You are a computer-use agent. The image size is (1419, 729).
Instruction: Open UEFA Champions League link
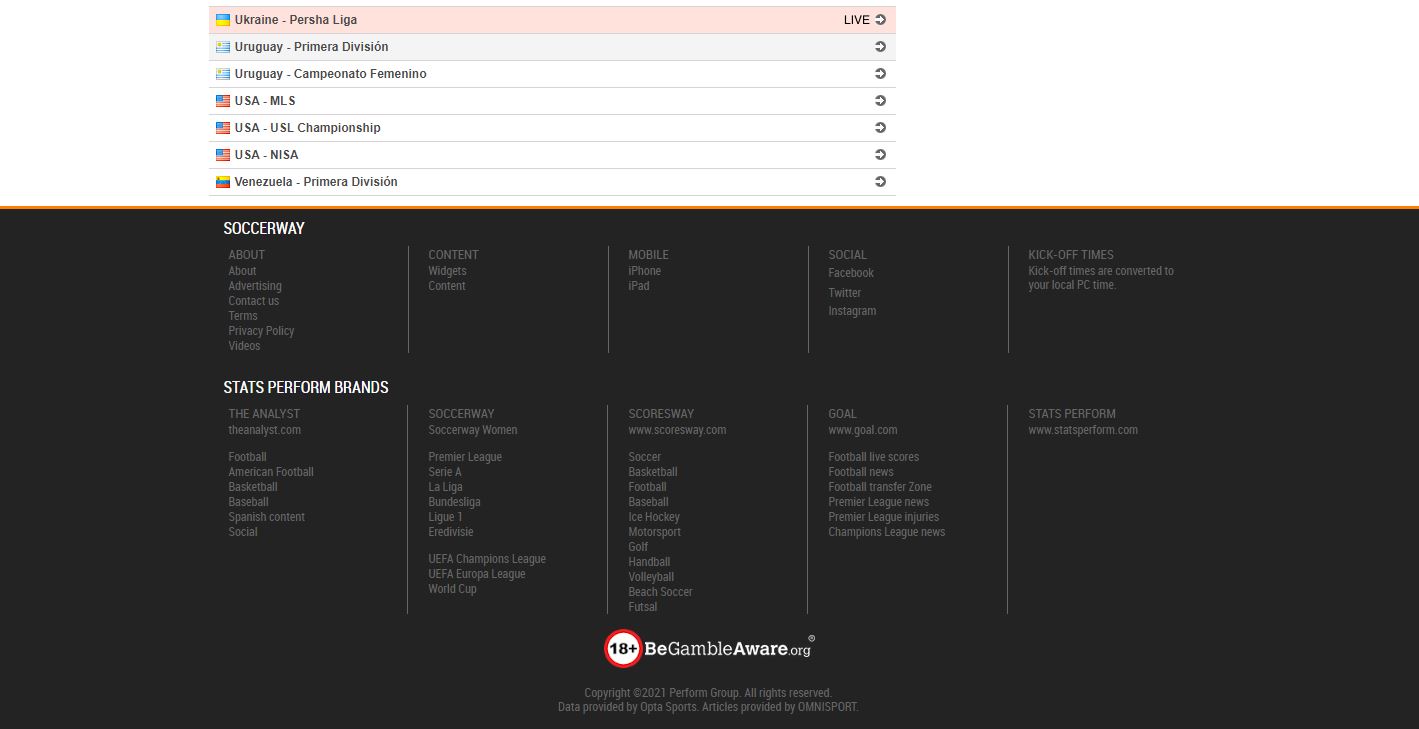(x=487, y=559)
